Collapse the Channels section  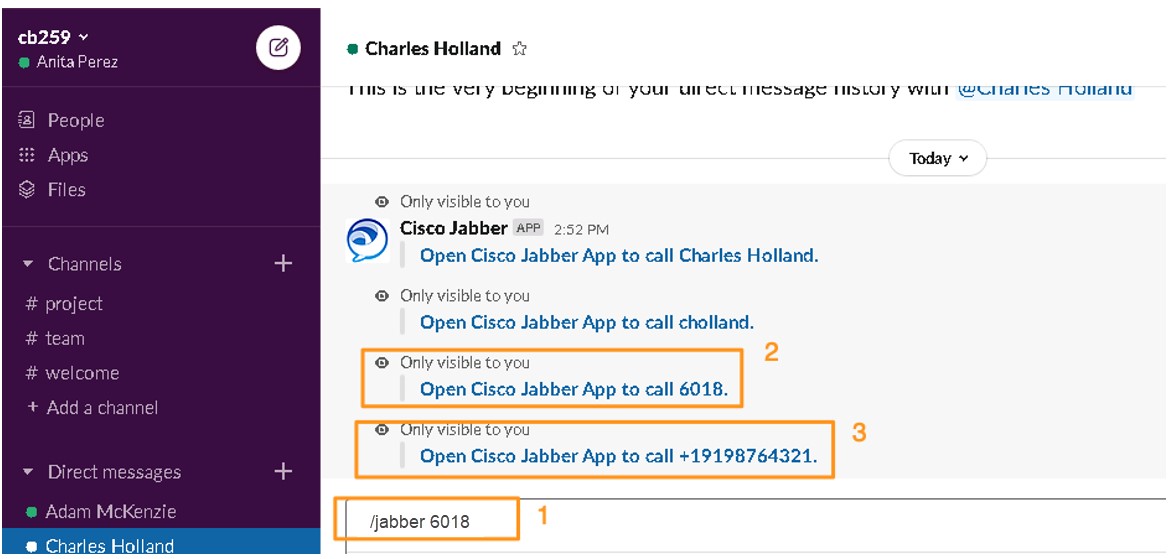point(28,264)
